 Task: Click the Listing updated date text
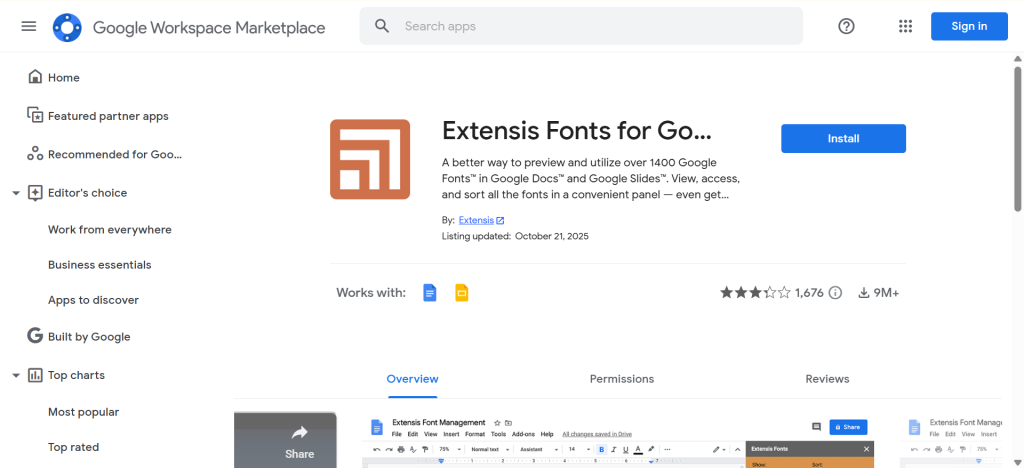point(515,236)
